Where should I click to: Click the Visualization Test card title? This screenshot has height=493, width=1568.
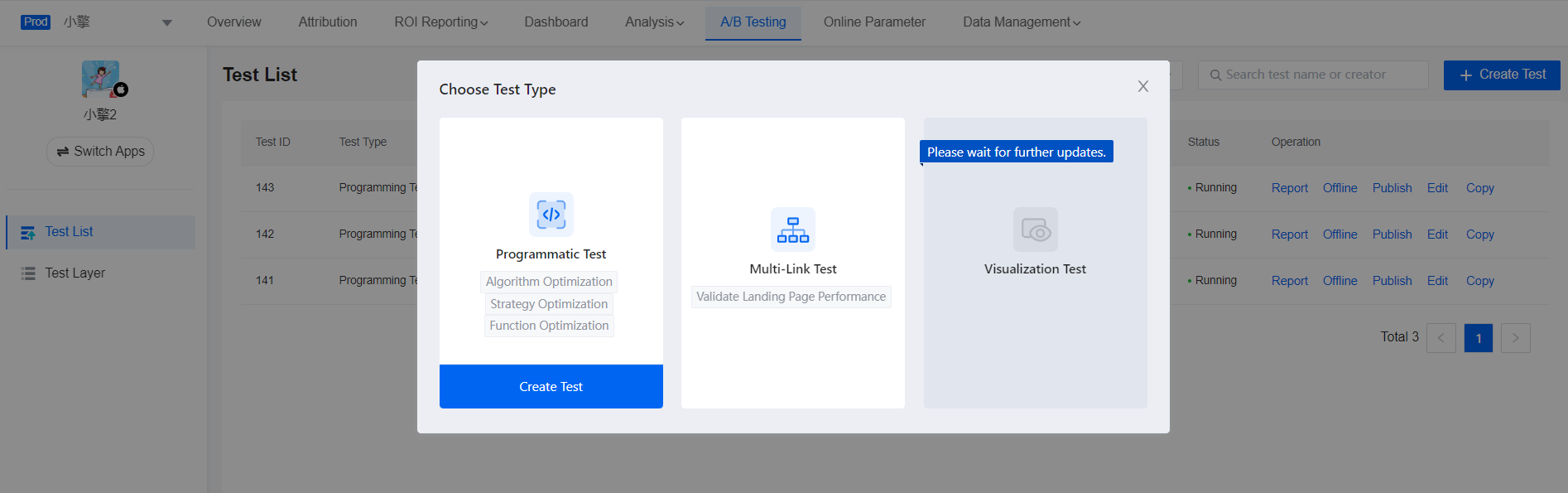pos(1035,269)
